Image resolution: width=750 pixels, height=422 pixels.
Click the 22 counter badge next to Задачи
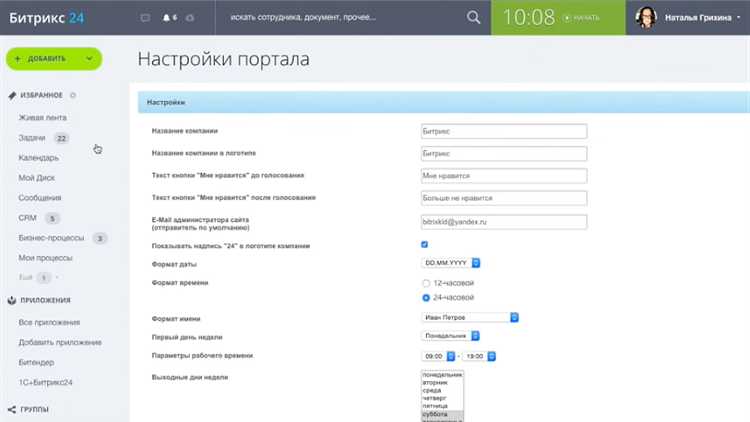tap(61, 138)
